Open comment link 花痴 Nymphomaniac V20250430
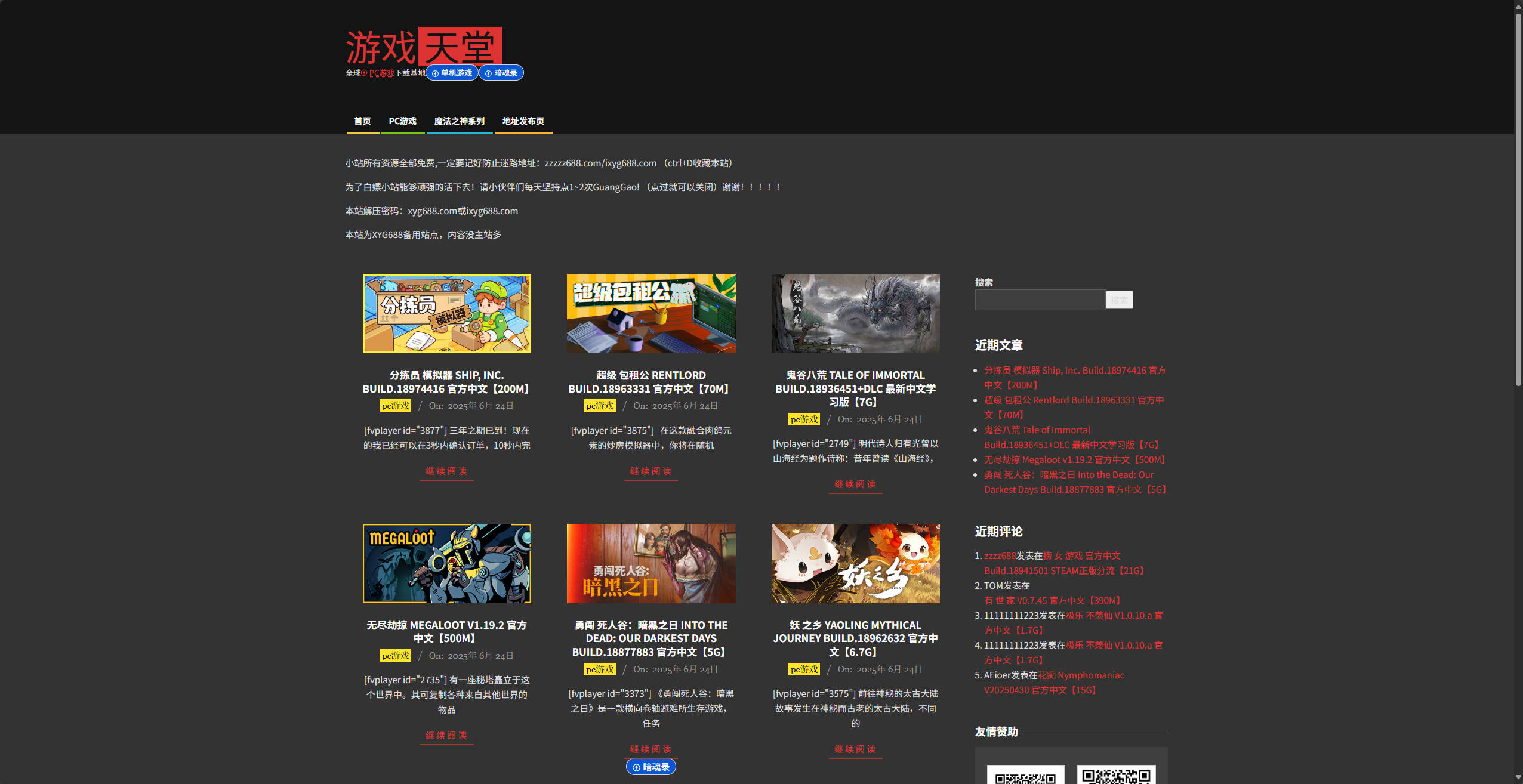 [1054, 683]
